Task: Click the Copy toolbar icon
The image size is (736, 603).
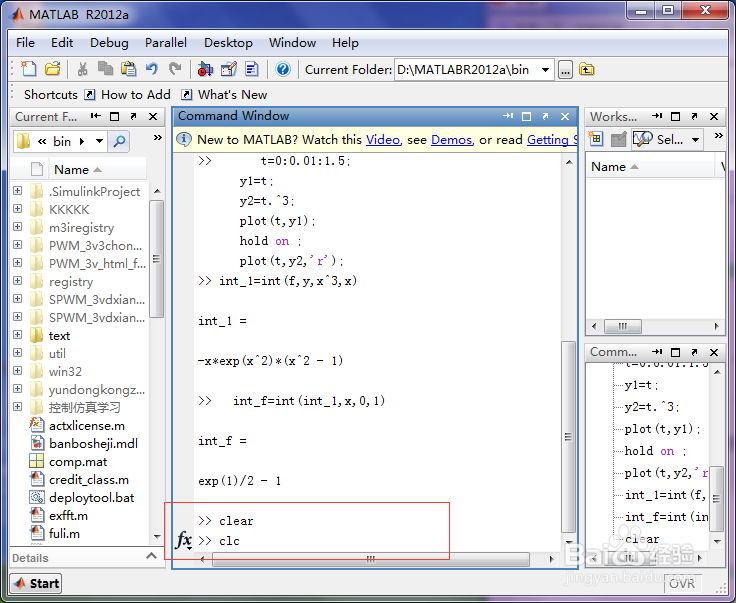Action: pos(105,69)
